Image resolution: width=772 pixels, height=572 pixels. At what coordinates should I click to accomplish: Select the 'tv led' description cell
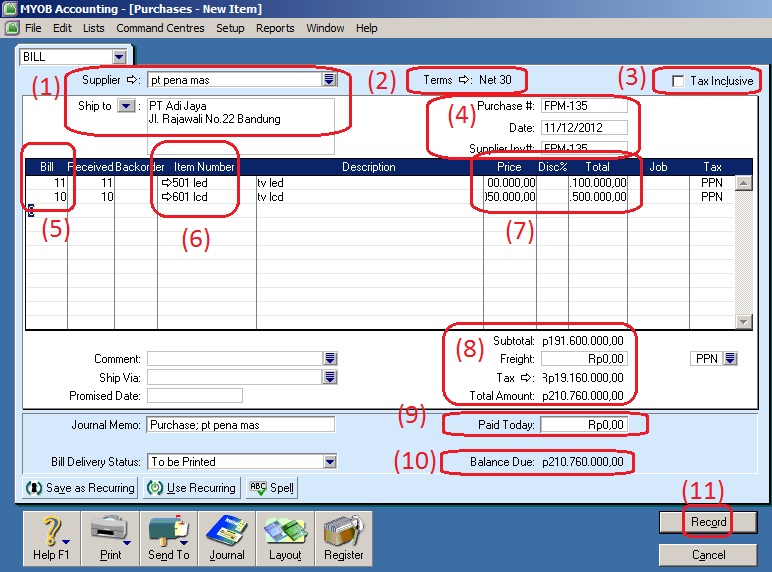point(369,183)
